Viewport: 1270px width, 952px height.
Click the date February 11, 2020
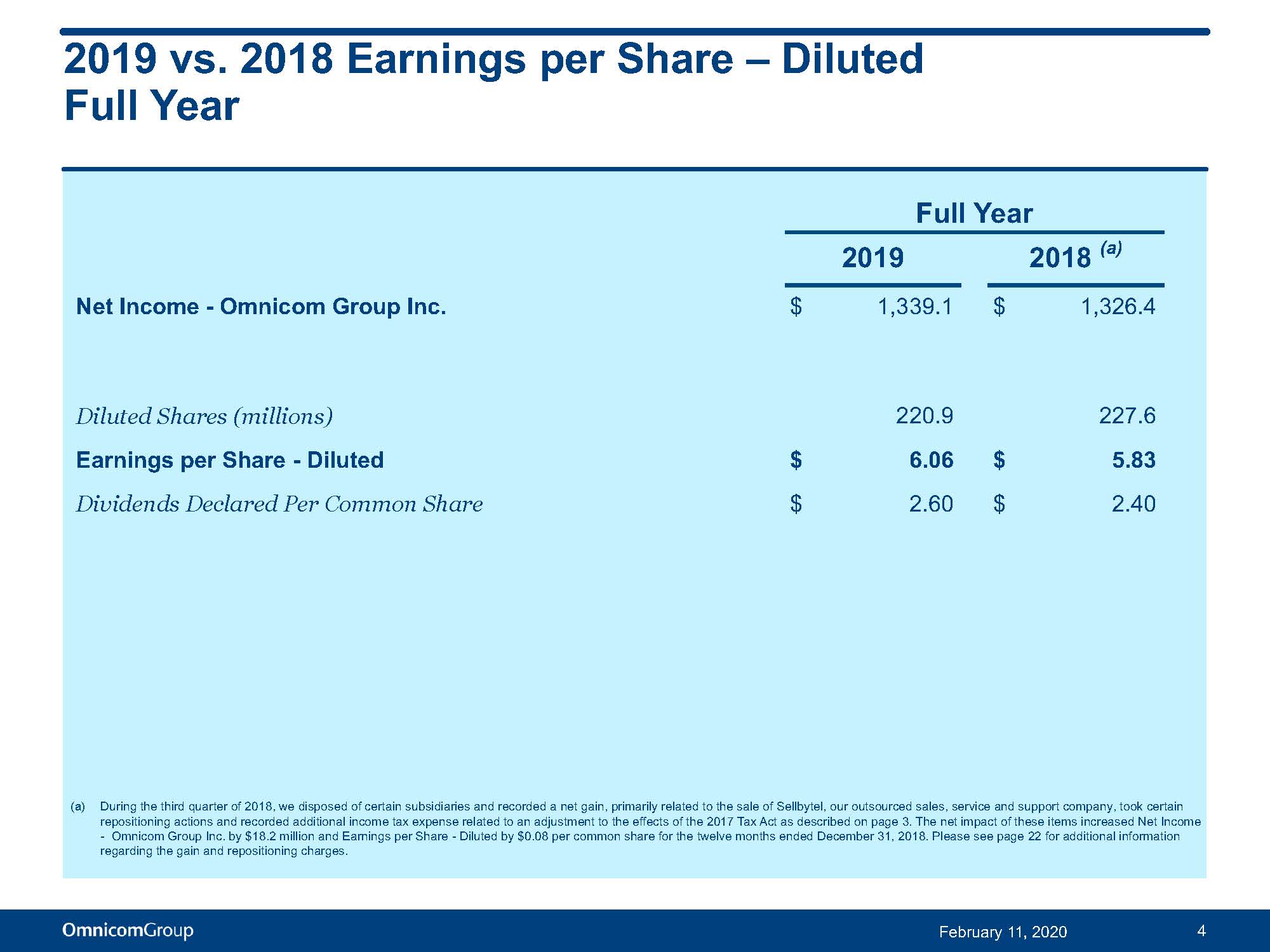coord(1003,932)
